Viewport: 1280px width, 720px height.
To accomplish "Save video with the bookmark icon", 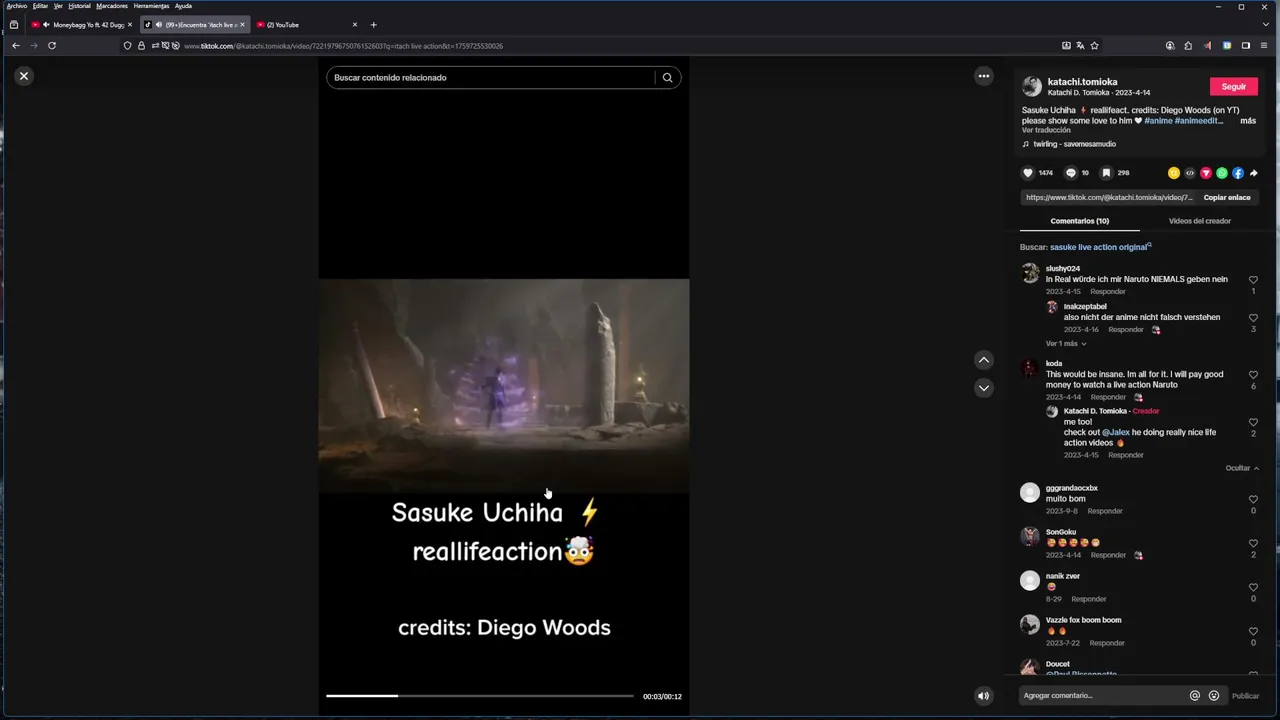I will 1107,173.
